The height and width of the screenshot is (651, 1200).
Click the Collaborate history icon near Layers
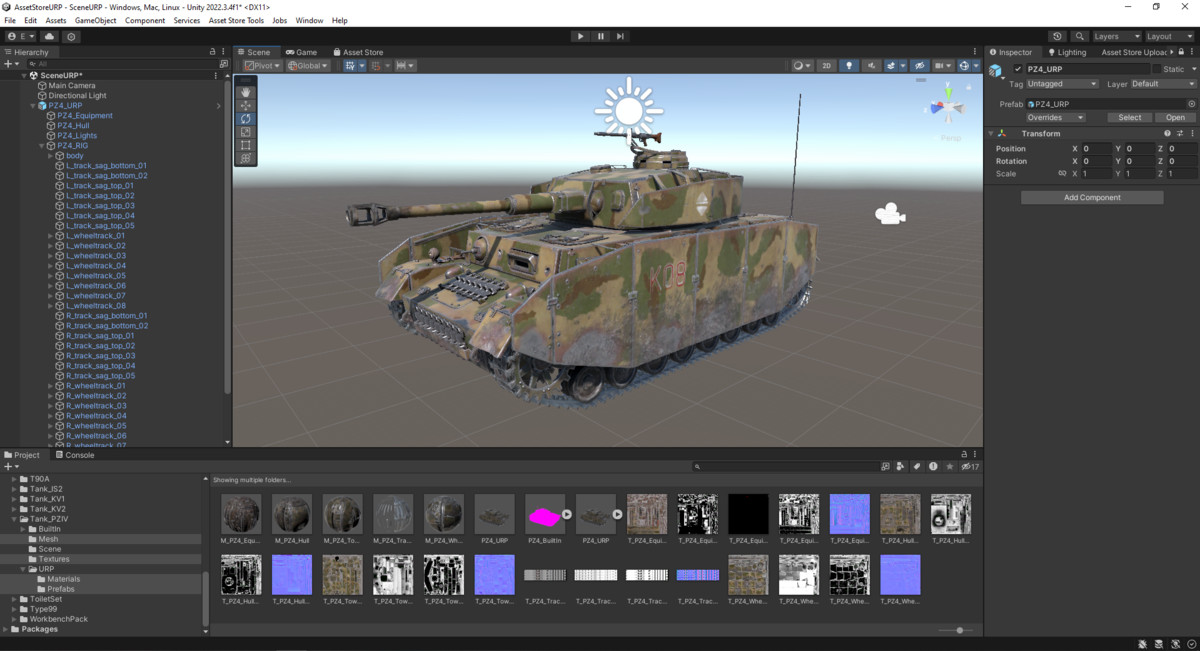[1057, 36]
